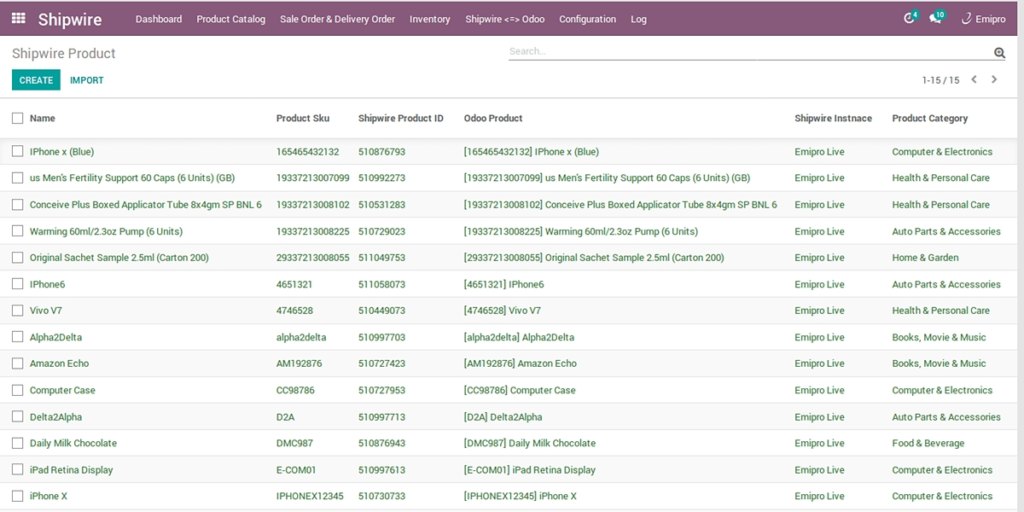The image size is (1024, 512).
Task: Sort by Product Sku column header
Action: click(303, 118)
